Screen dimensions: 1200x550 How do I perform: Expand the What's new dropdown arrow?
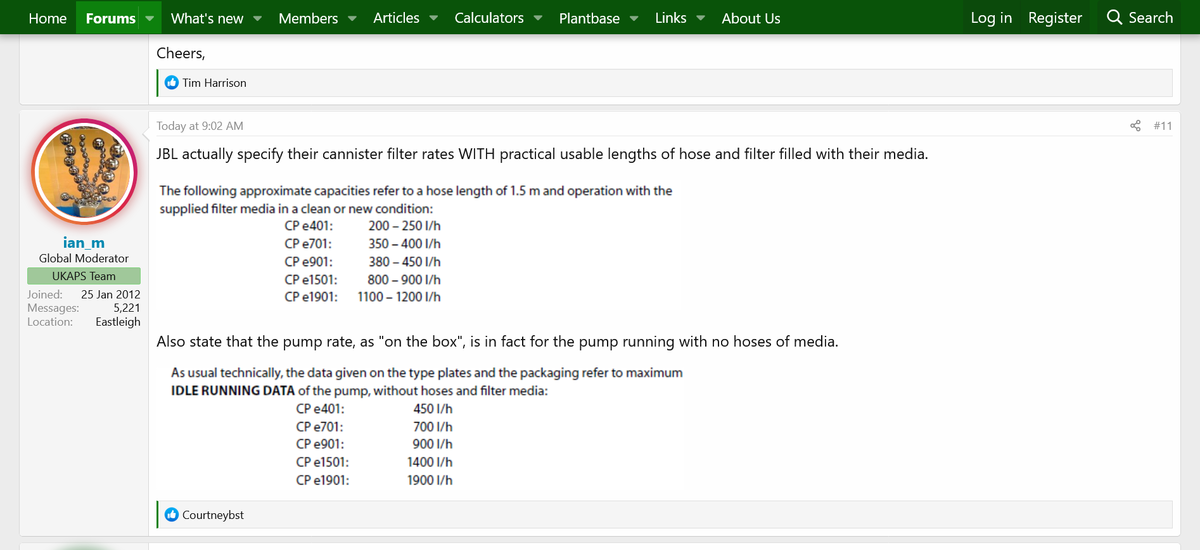(257, 18)
